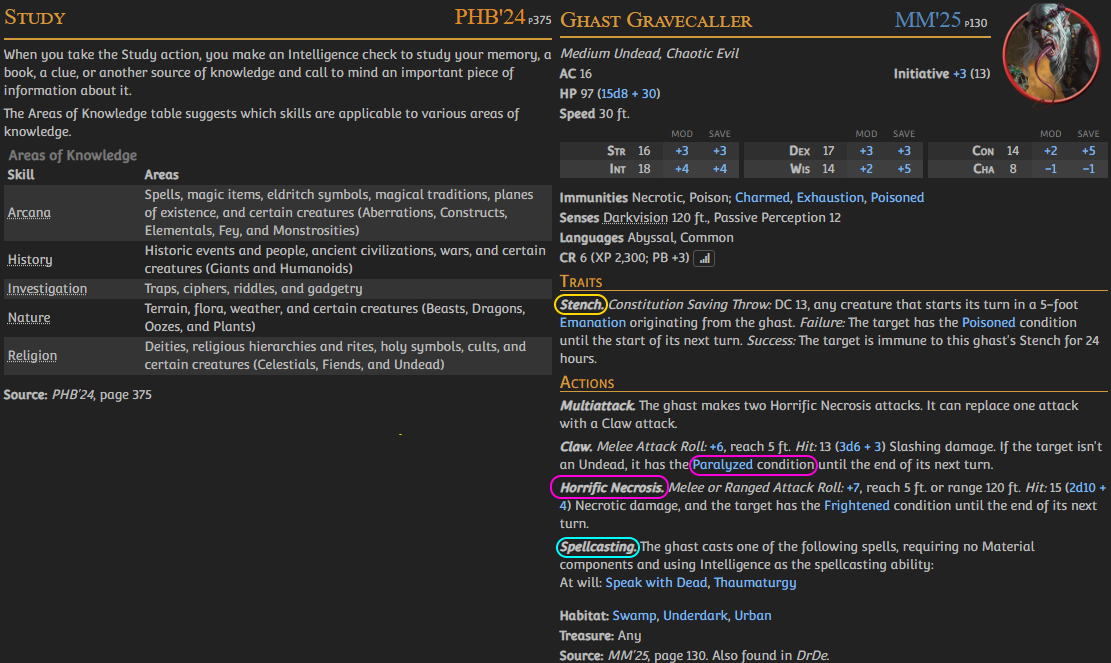Roll the Strength save +3
This screenshot has height=663, width=1111.
(x=719, y=151)
